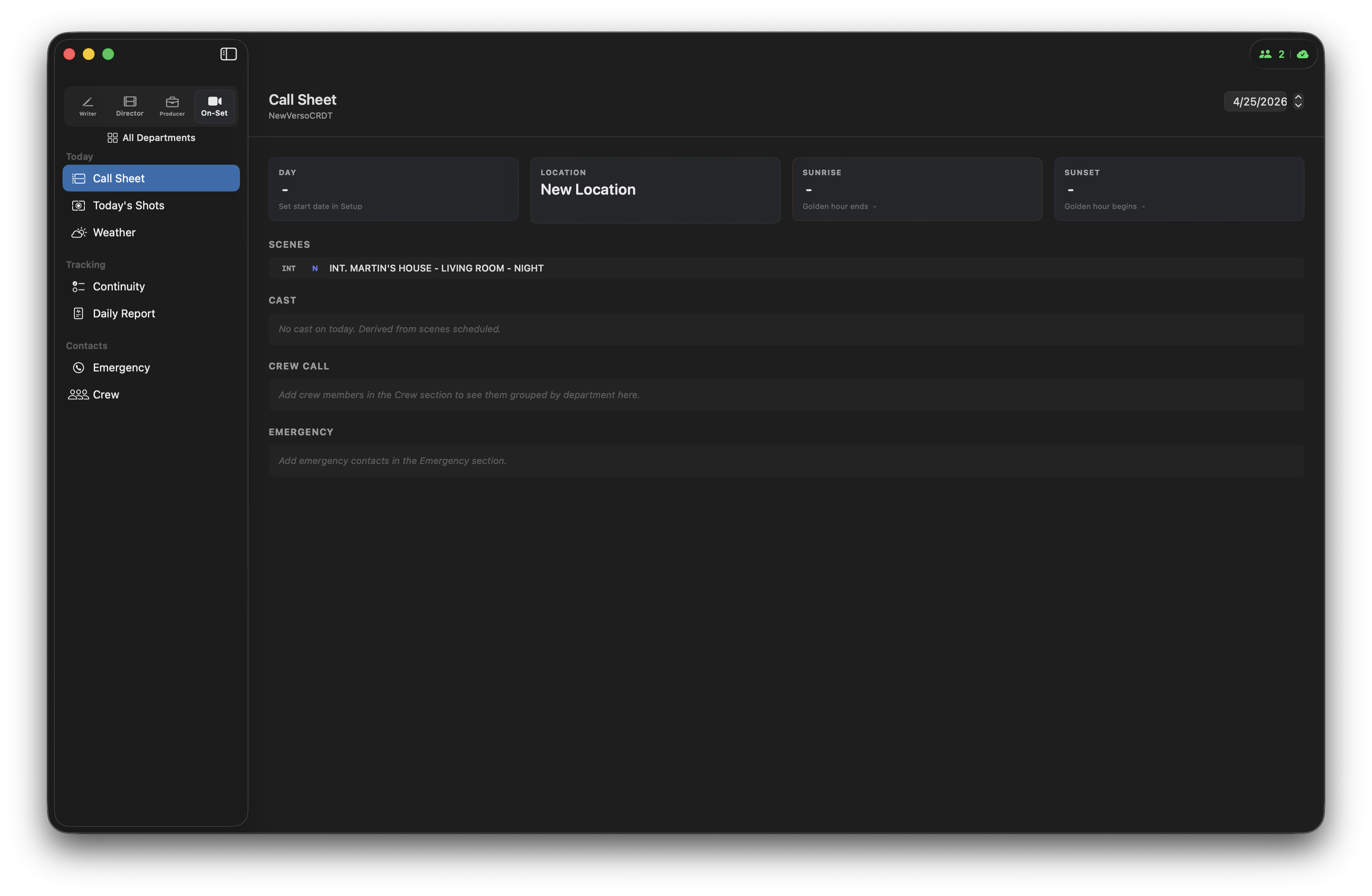Increment the date with stepper arrow

pyautogui.click(x=1298, y=98)
